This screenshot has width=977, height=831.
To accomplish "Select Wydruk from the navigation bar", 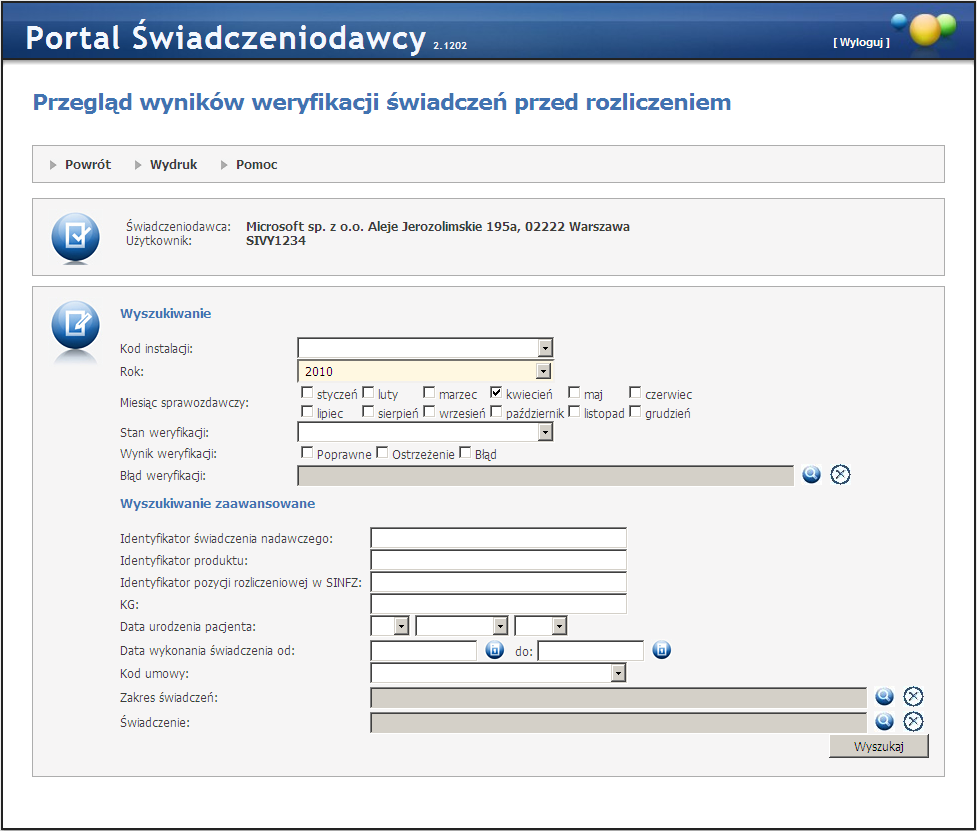I will [x=173, y=165].
